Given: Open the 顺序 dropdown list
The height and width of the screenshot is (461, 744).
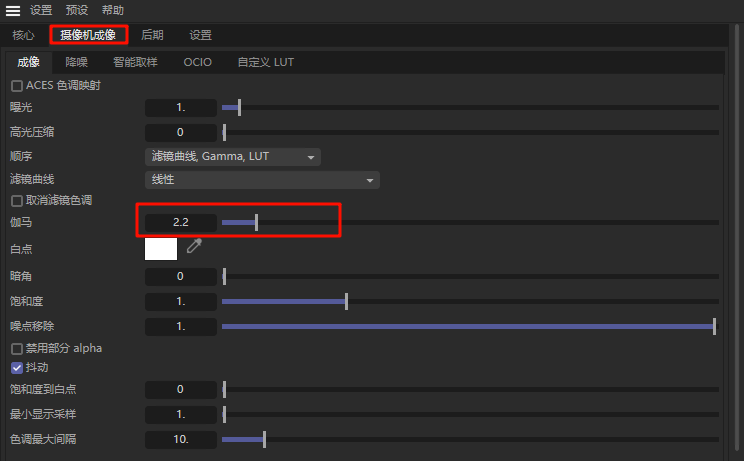Looking at the screenshot, I should [x=232, y=157].
